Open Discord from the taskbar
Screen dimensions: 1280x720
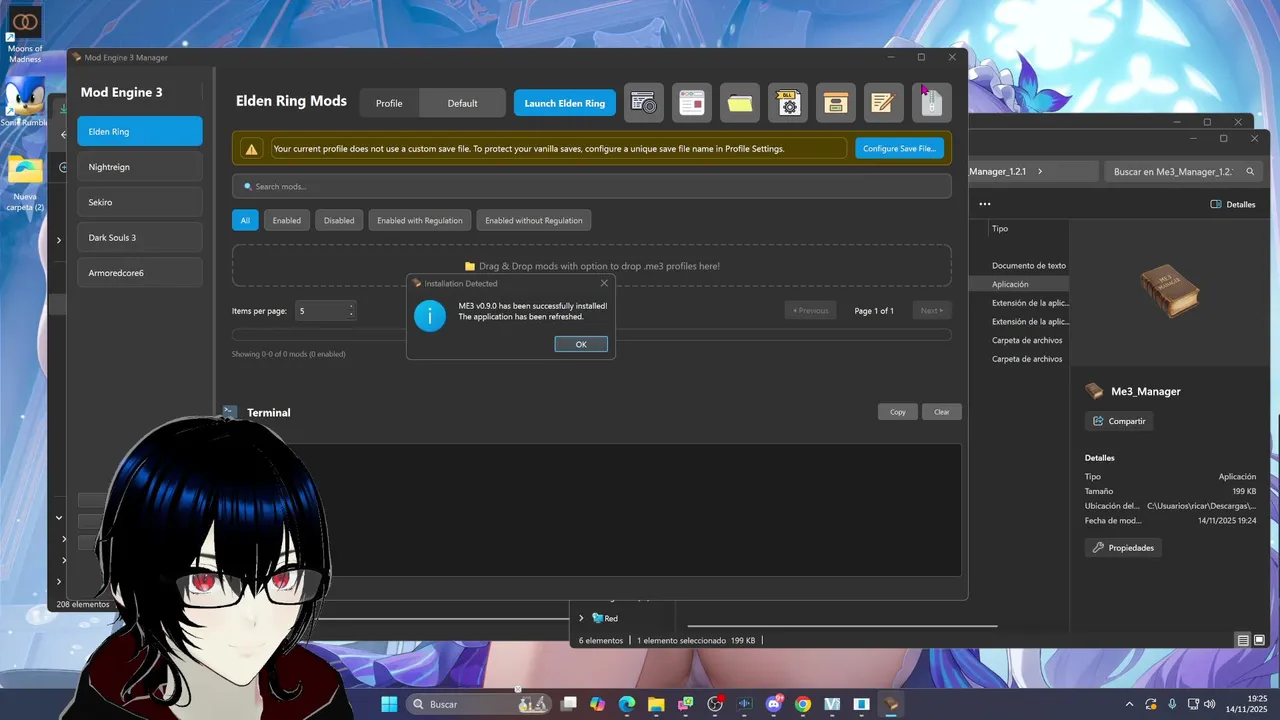(774, 704)
